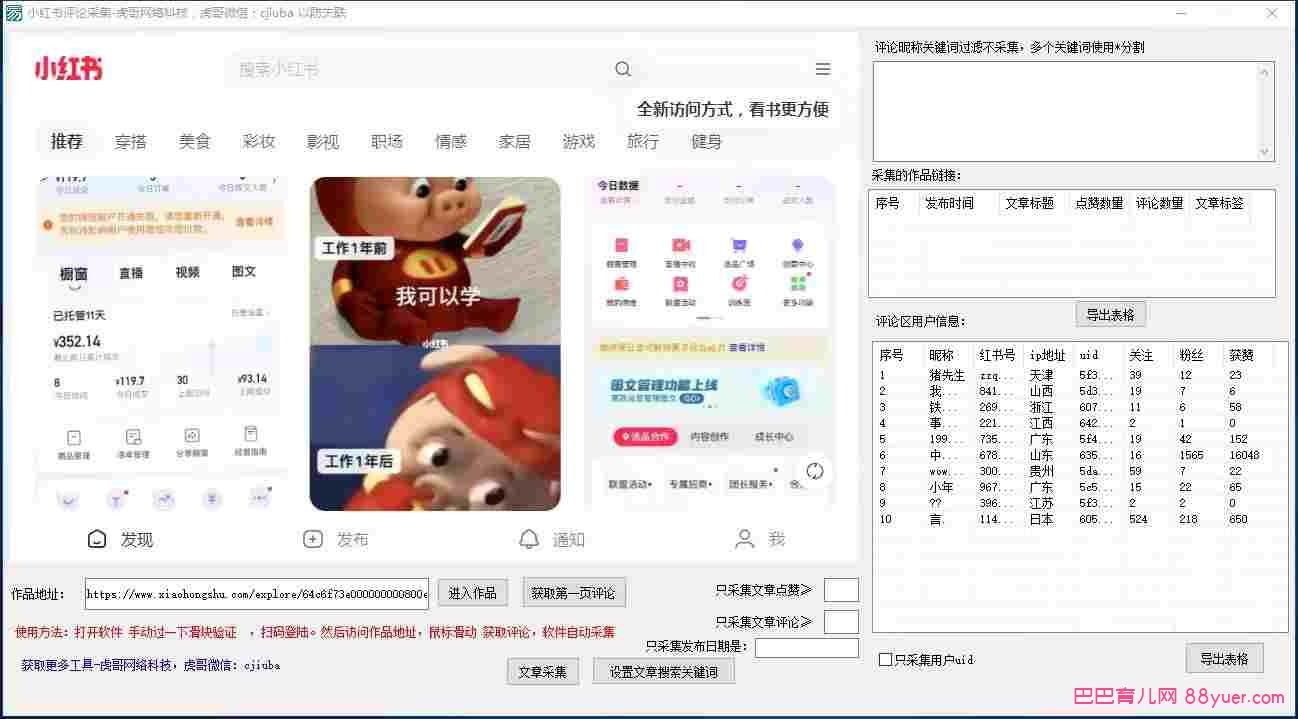Focus the 只采集文章点赞≥ input box
1298x719 pixels.
pyautogui.click(x=841, y=590)
